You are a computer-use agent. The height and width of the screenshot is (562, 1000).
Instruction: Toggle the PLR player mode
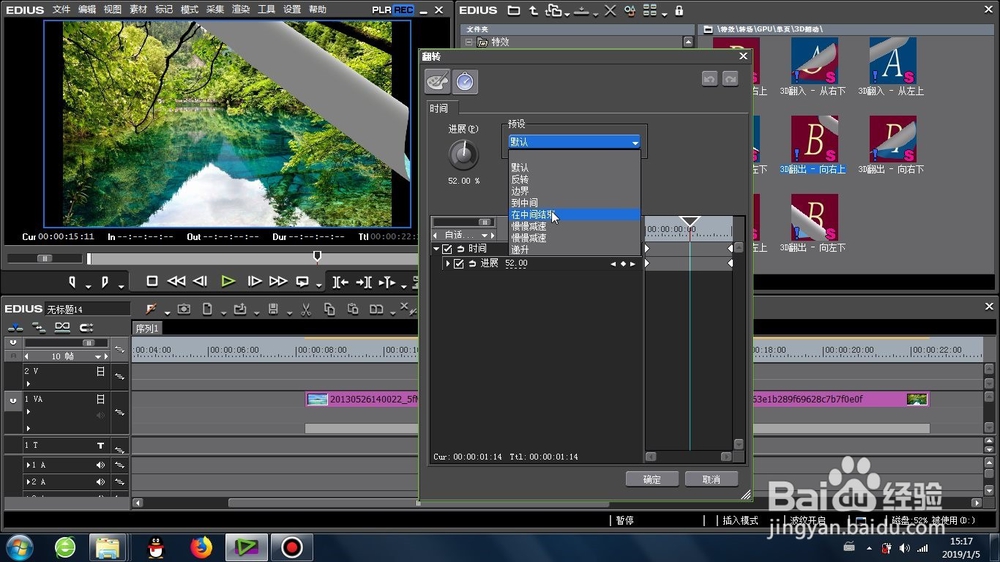[x=381, y=10]
